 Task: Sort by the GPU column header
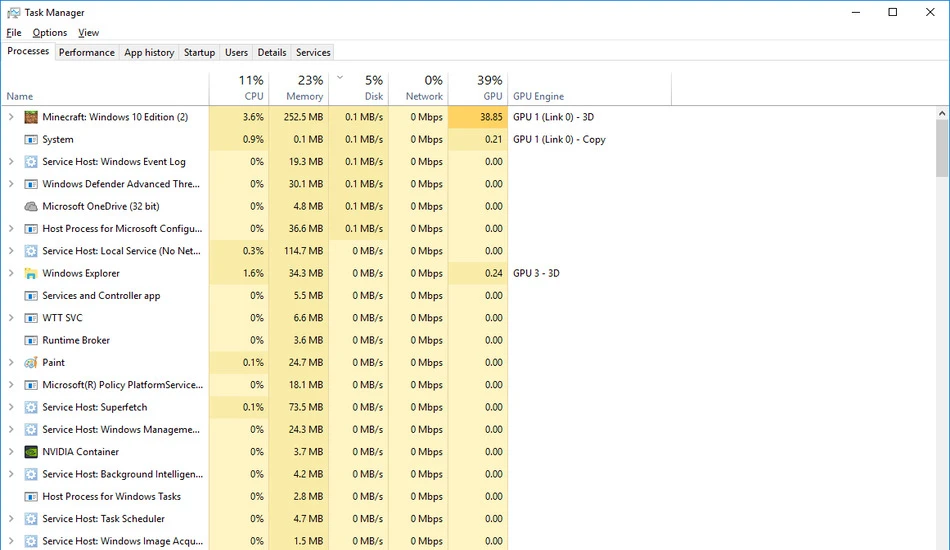point(478,88)
